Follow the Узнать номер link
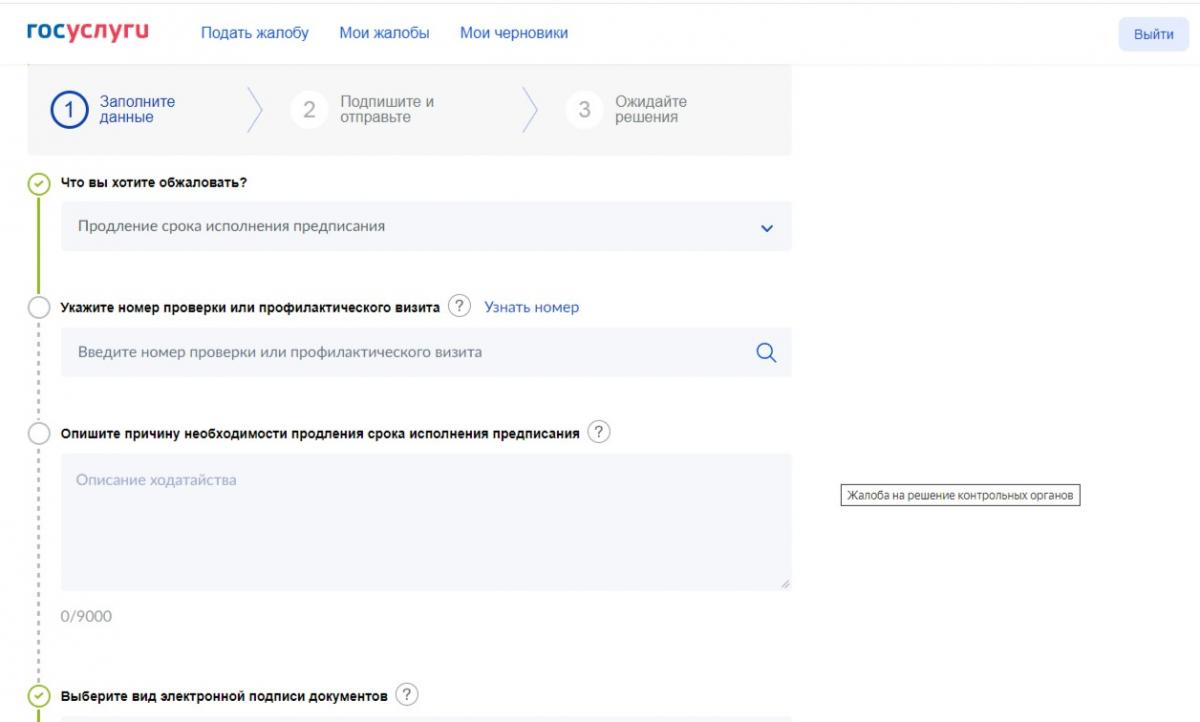1200x722 pixels. (x=531, y=307)
